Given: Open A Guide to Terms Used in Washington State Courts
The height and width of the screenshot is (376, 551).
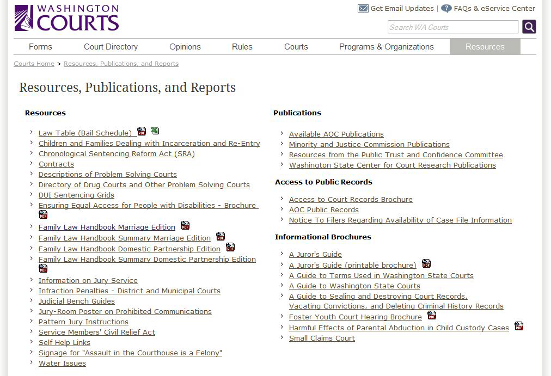Looking at the screenshot, I should 381,275.
